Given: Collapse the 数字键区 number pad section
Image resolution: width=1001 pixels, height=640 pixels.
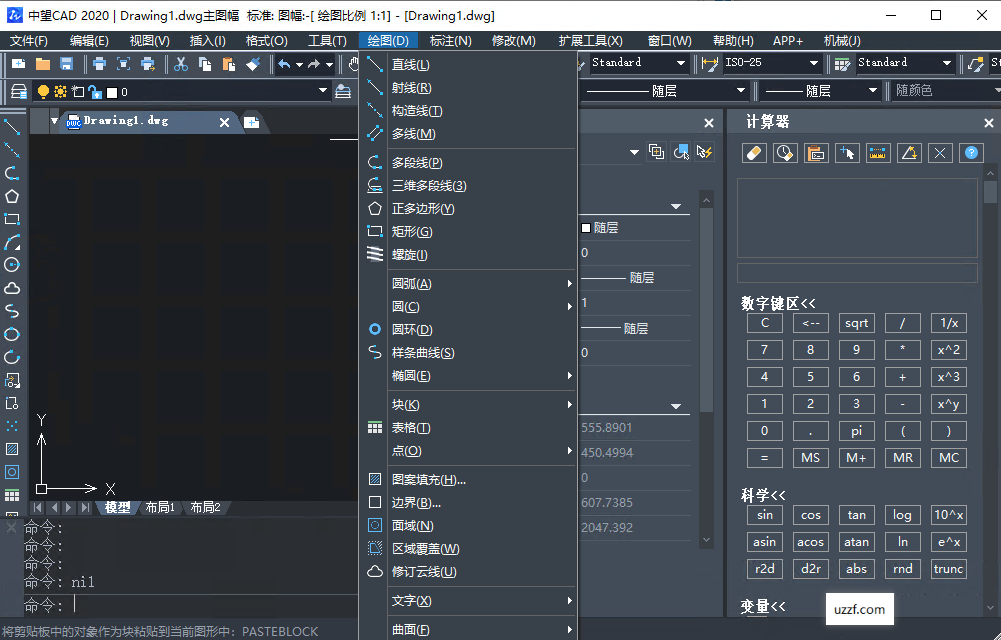Looking at the screenshot, I should pos(778,303).
